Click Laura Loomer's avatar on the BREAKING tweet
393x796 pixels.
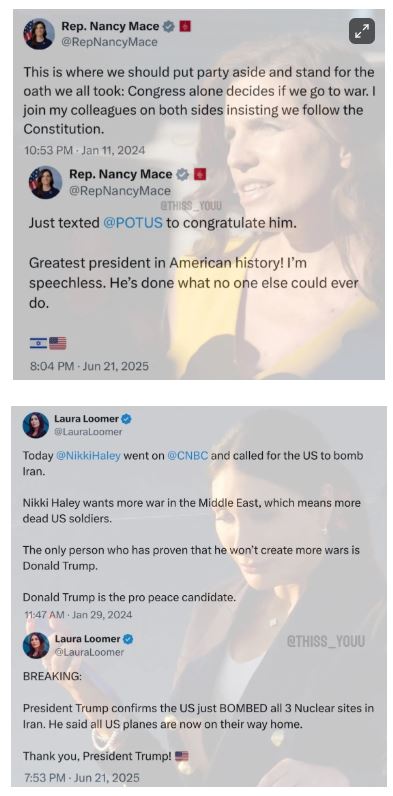click(36, 645)
